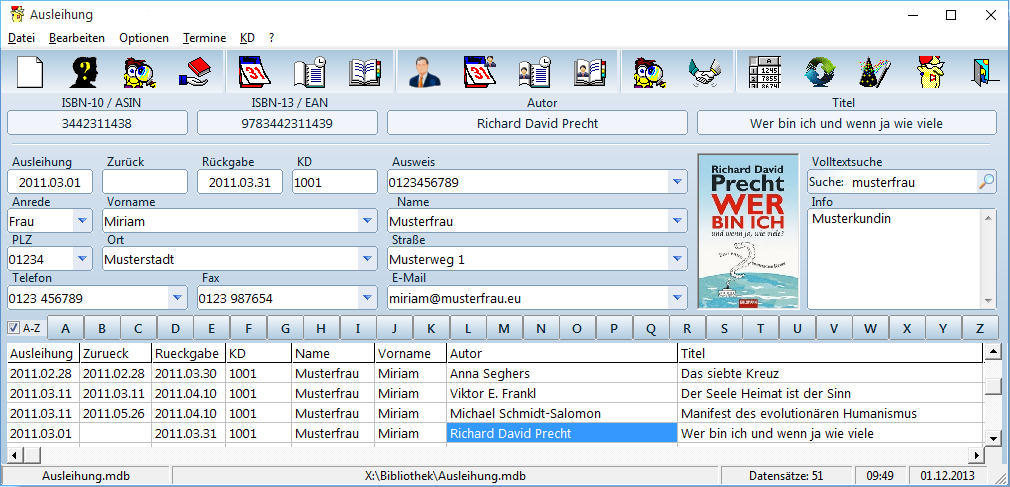
Task: Click the blank new document icon
Action: (30, 72)
